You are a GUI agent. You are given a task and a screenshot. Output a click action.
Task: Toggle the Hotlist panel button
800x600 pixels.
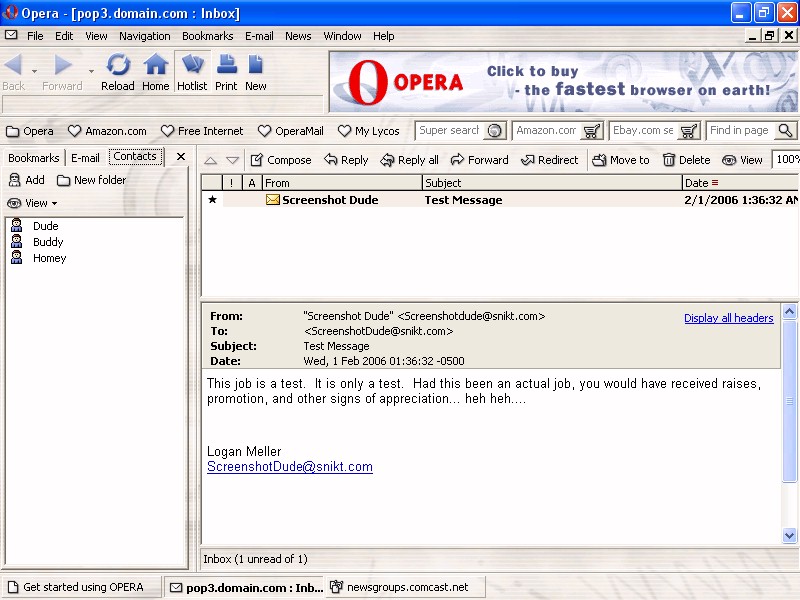[192, 71]
